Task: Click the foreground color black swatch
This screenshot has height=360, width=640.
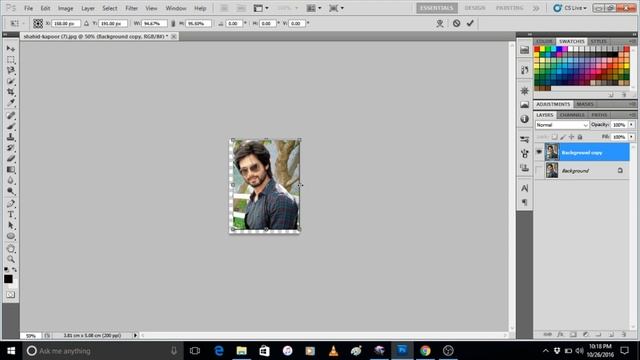Action: tap(8, 279)
